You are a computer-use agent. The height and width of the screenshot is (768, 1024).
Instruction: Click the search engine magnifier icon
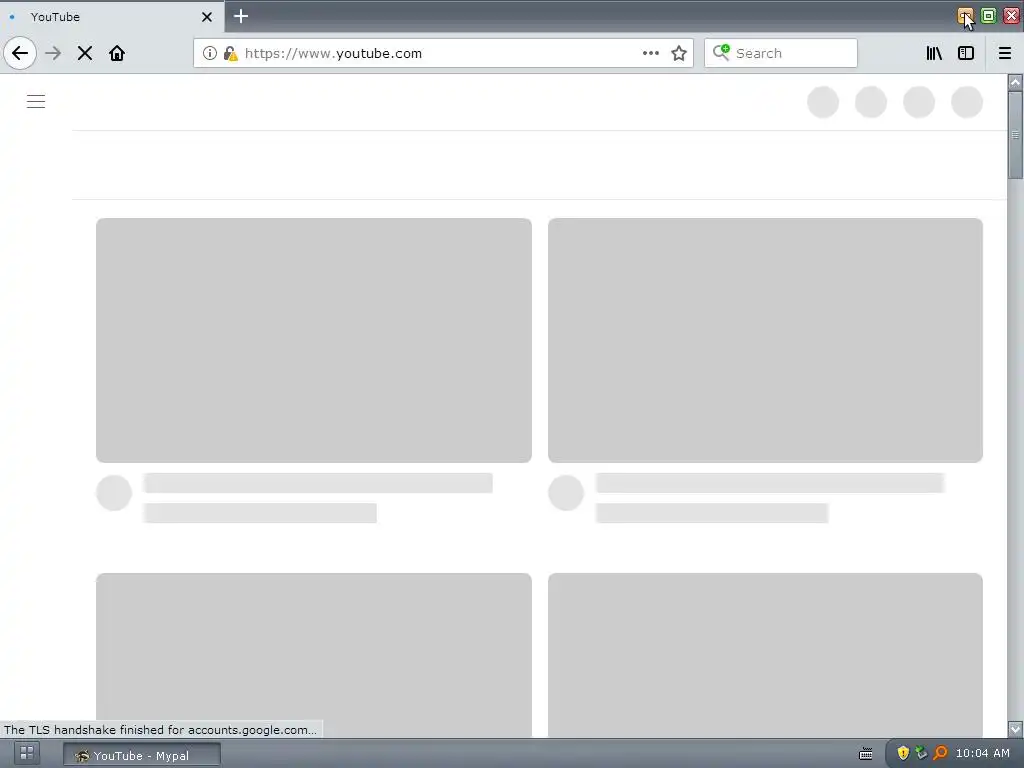coord(721,52)
